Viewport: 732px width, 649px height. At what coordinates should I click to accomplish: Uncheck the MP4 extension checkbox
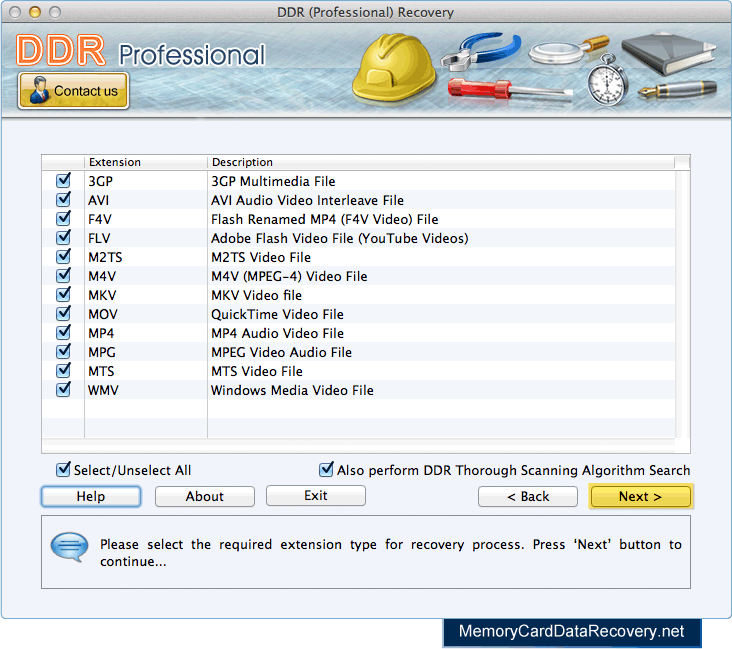(x=63, y=332)
